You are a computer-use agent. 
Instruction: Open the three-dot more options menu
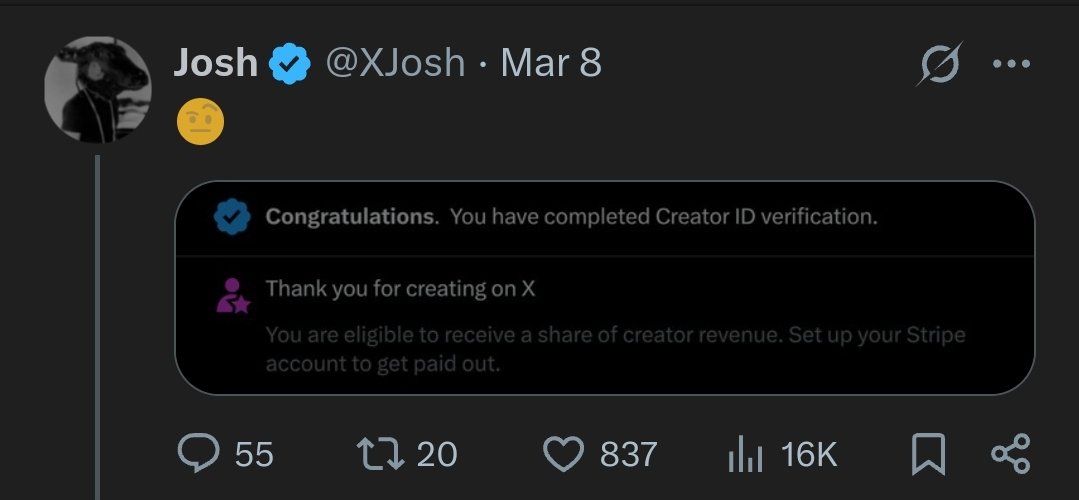click(1010, 65)
